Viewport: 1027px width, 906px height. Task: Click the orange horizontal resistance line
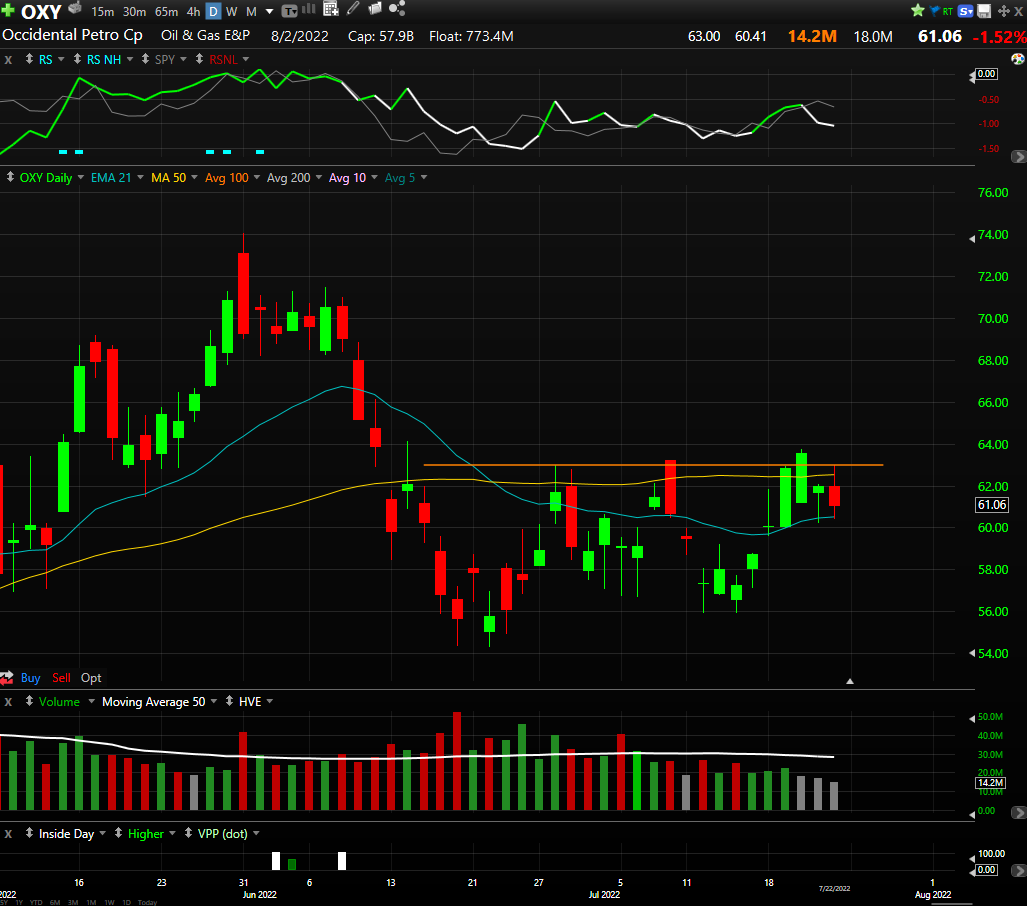point(653,465)
